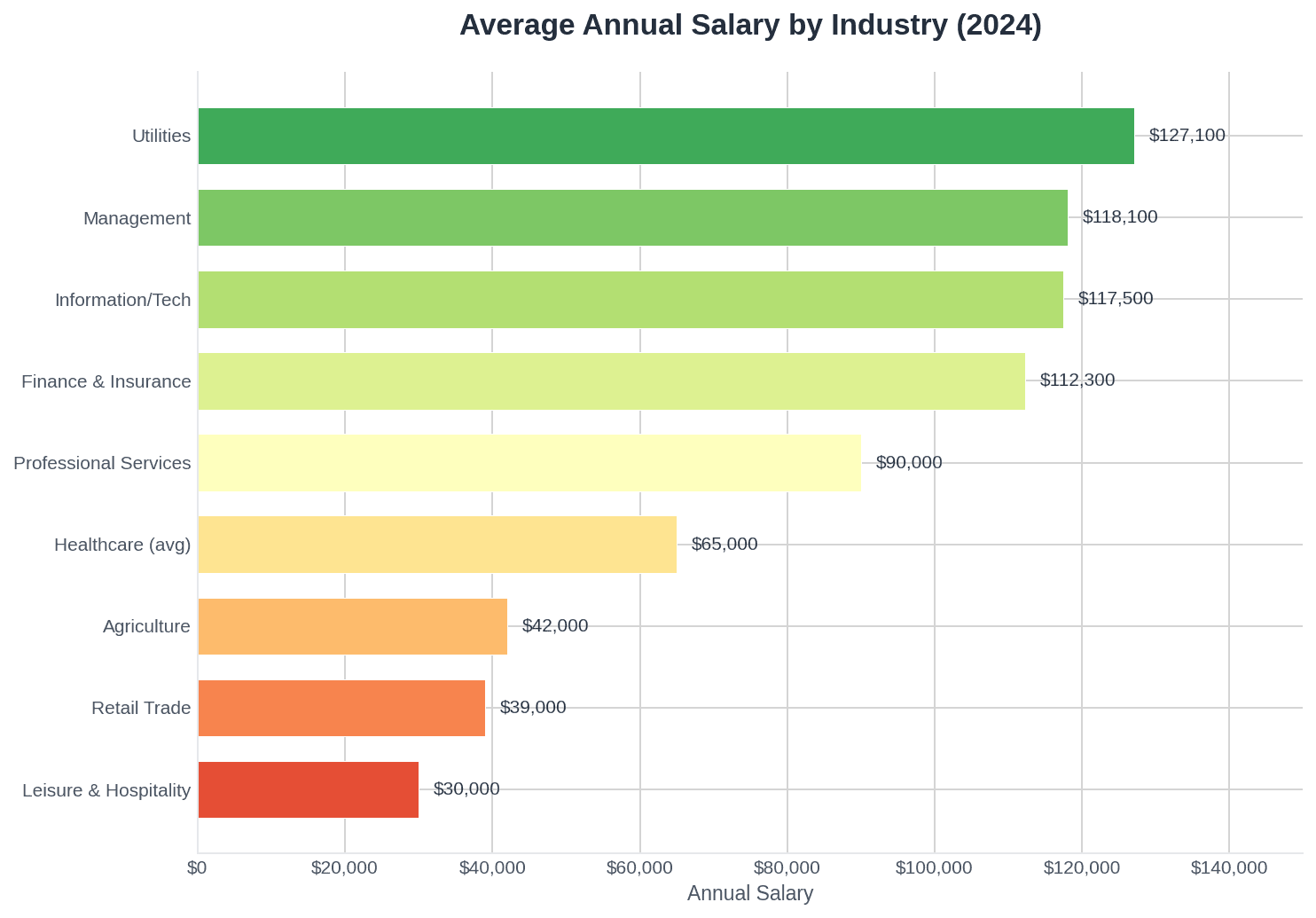Click the Information/Tech axis label
The height and width of the screenshot is (918, 1316).
pos(123,300)
